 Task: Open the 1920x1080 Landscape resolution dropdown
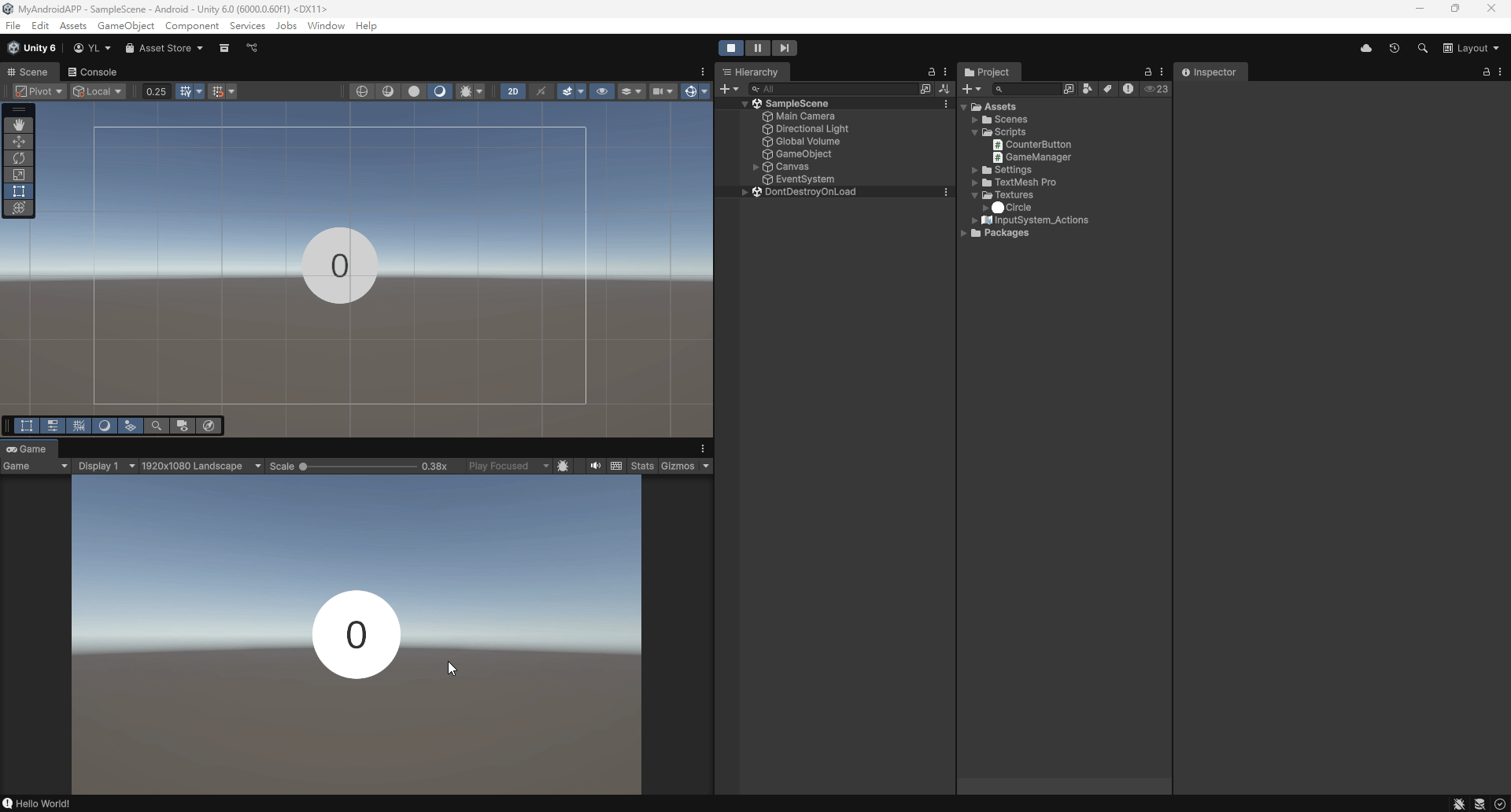click(x=201, y=466)
